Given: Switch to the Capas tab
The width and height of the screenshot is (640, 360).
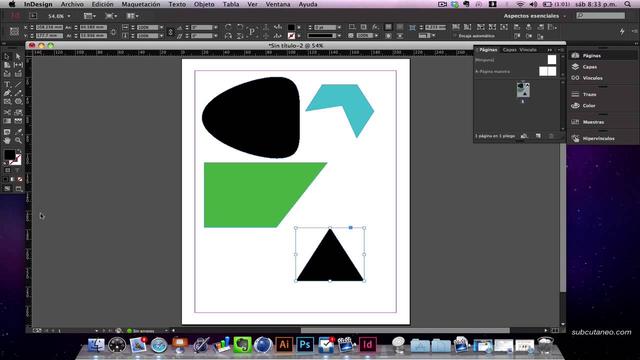Looking at the screenshot, I should pyautogui.click(x=509, y=50).
